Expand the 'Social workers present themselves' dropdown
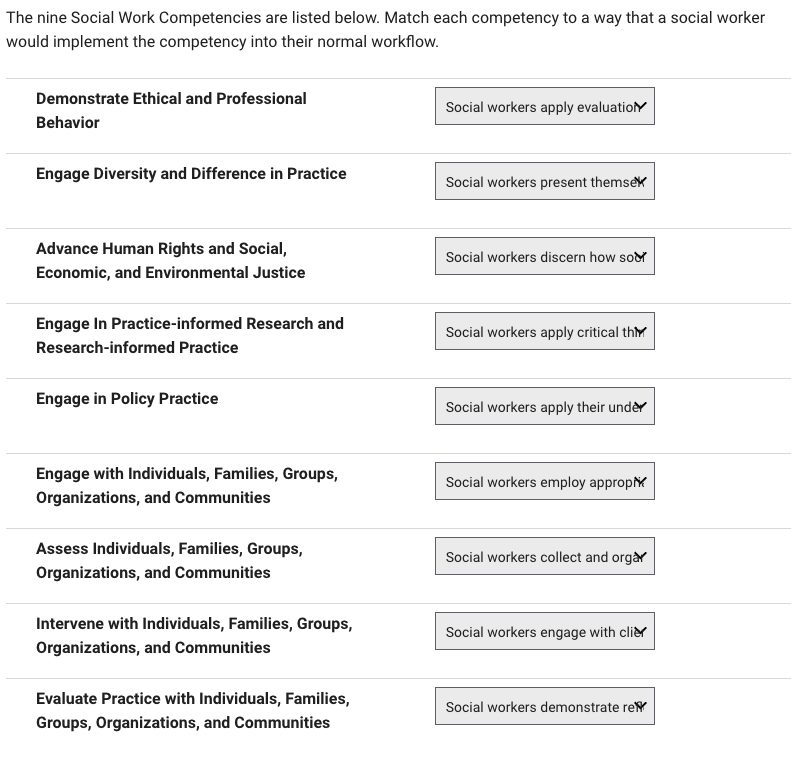The height and width of the screenshot is (763, 794). pyautogui.click(x=544, y=182)
